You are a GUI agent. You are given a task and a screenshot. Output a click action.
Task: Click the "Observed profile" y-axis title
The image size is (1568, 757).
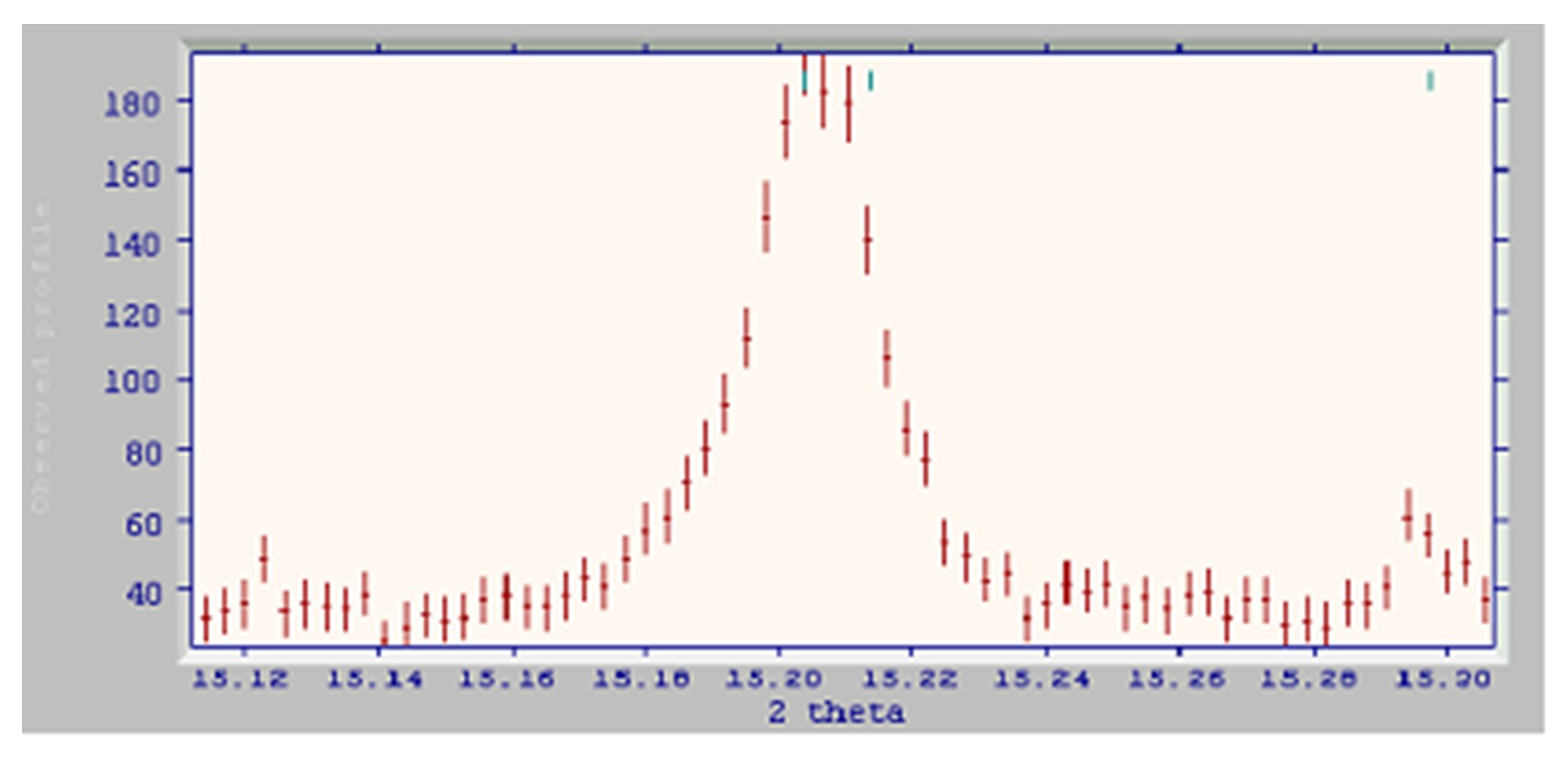(x=41, y=358)
